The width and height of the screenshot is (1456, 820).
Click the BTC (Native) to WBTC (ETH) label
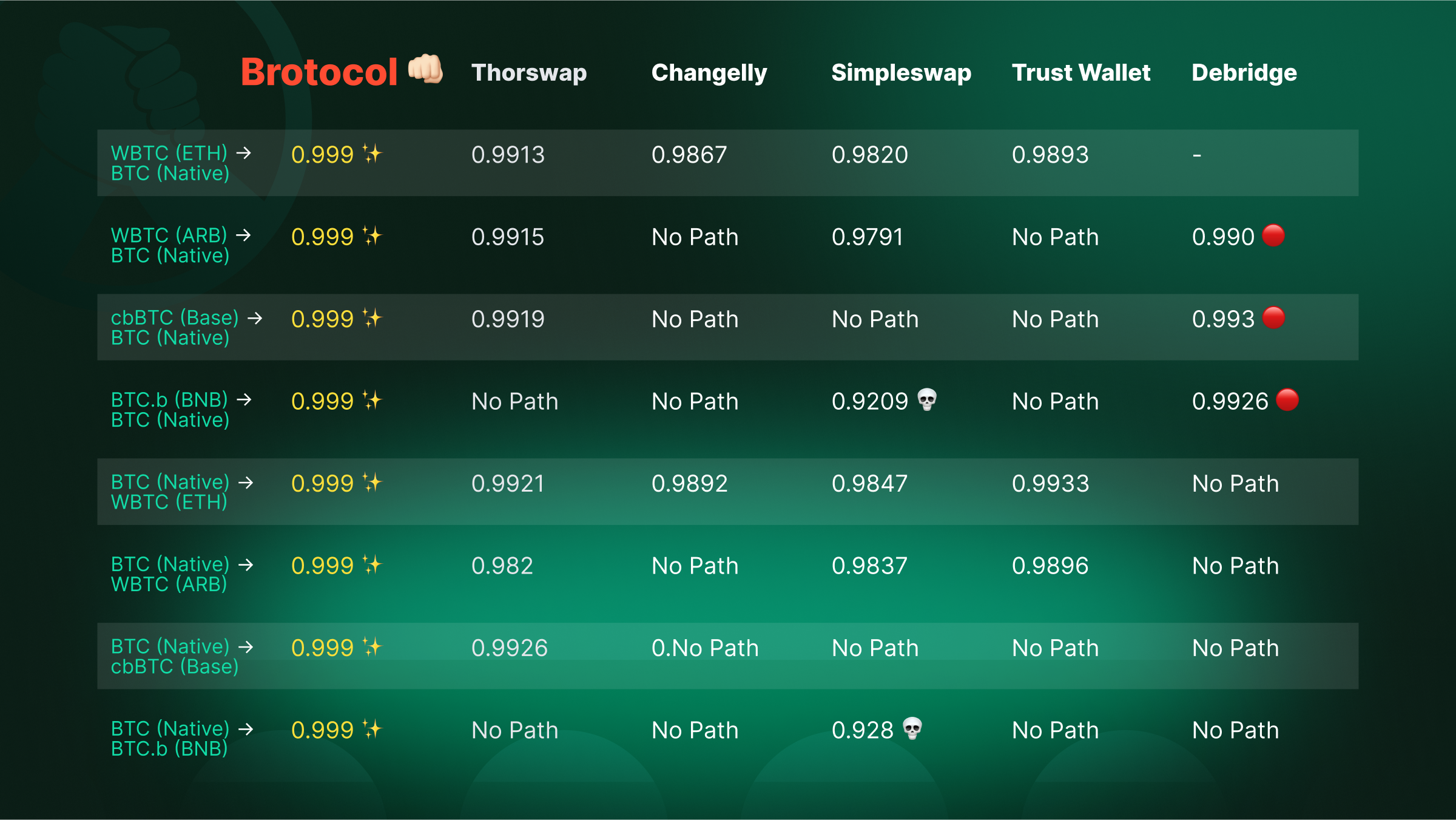(170, 492)
